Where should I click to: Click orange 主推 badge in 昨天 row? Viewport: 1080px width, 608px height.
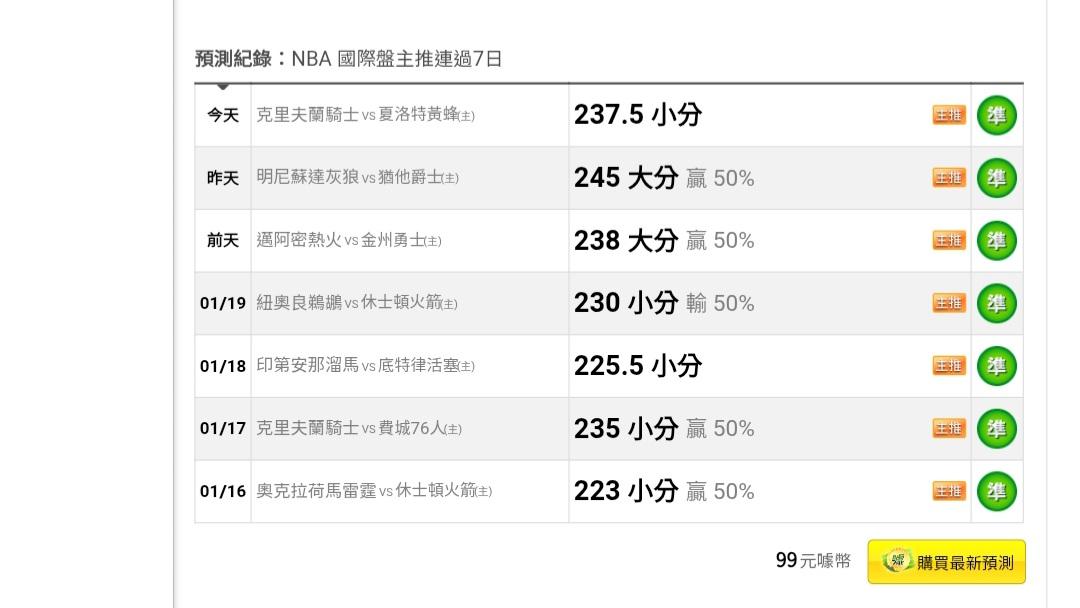pyautogui.click(x=949, y=178)
